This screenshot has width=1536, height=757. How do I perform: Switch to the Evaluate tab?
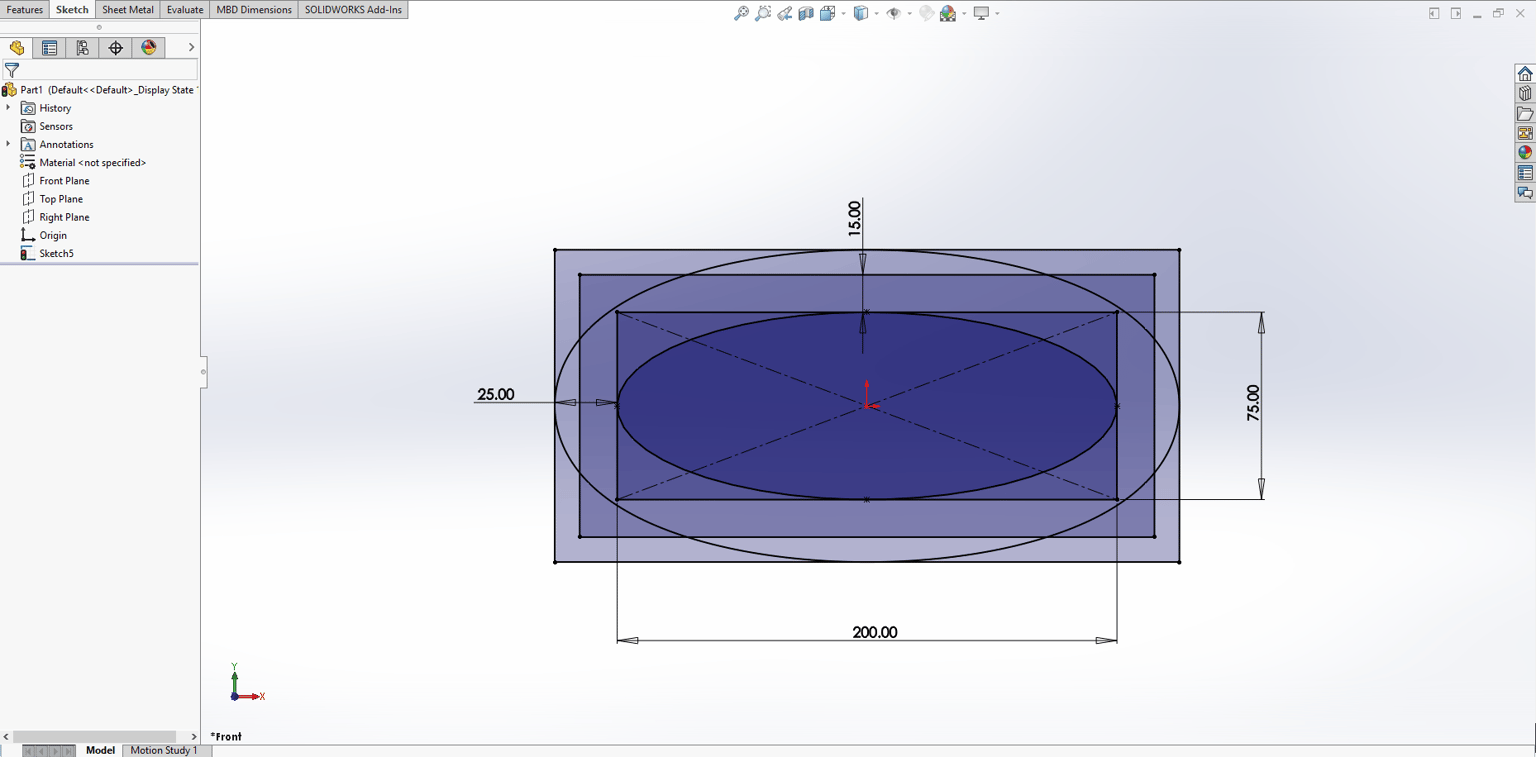(x=185, y=10)
